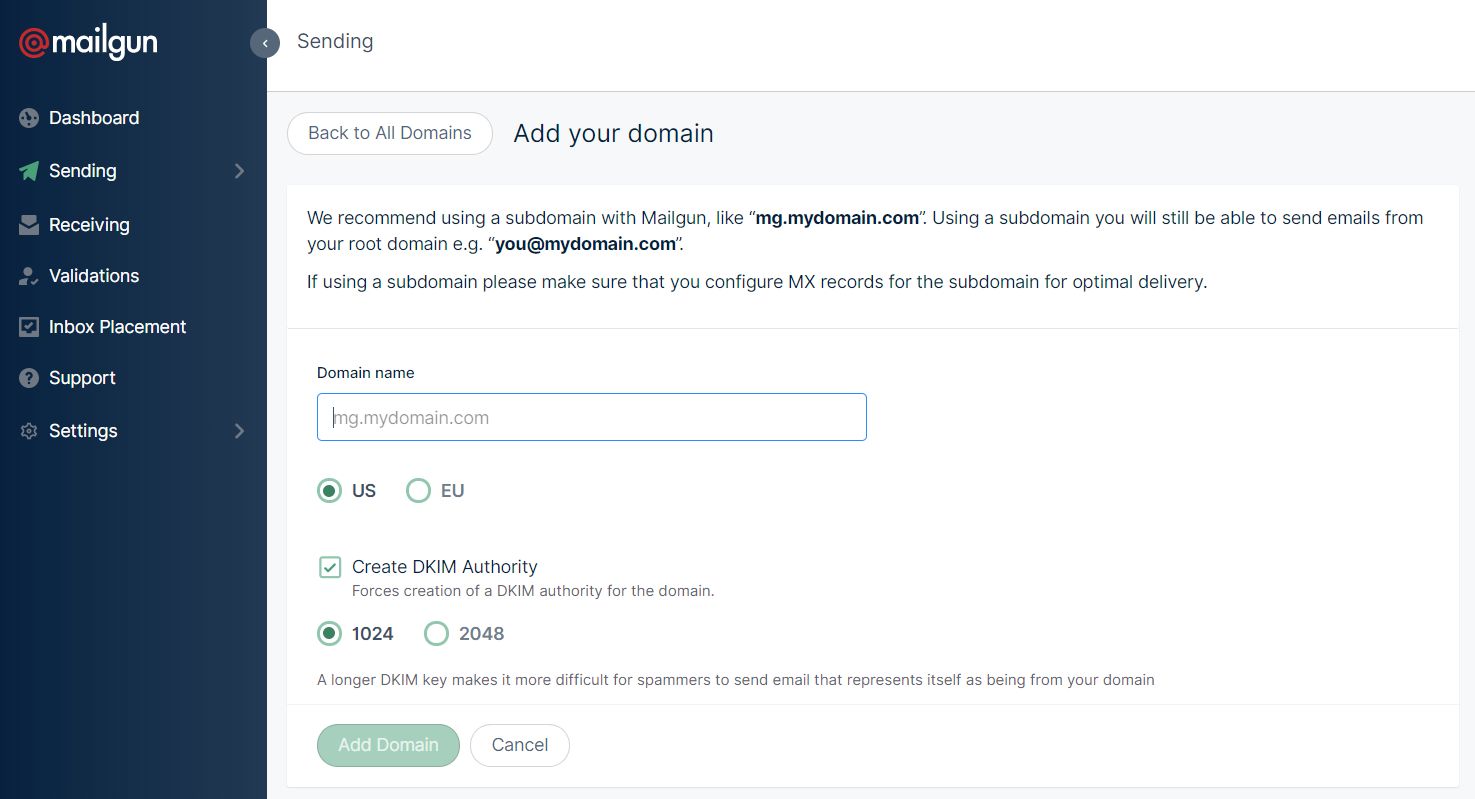The width and height of the screenshot is (1475, 799).
Task: Click Back to All Domains
Action: pyautogui.click(x=389, y=133)
